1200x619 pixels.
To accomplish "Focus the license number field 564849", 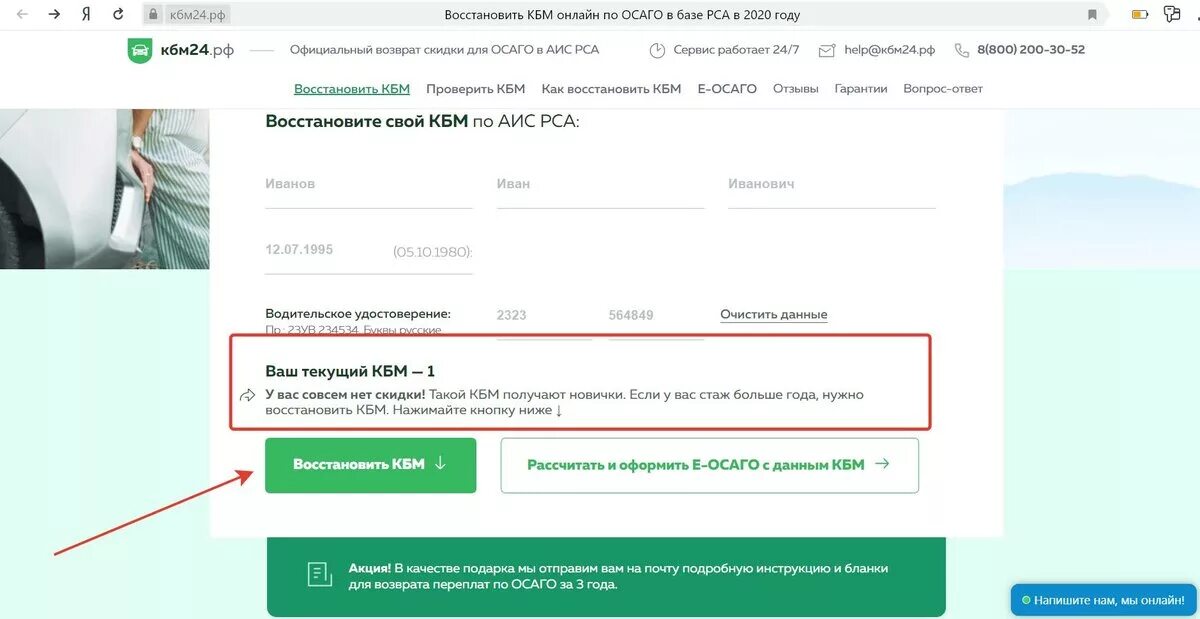I will [x=656, y=316].
